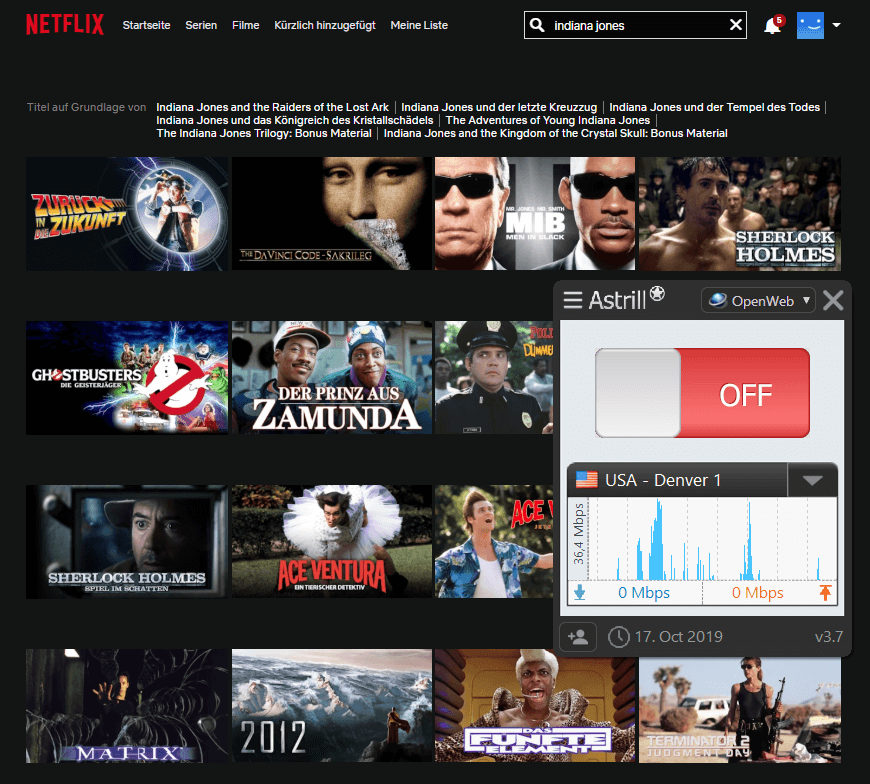Open Kürzlich hinzugefügt

(x=325, y=25)
